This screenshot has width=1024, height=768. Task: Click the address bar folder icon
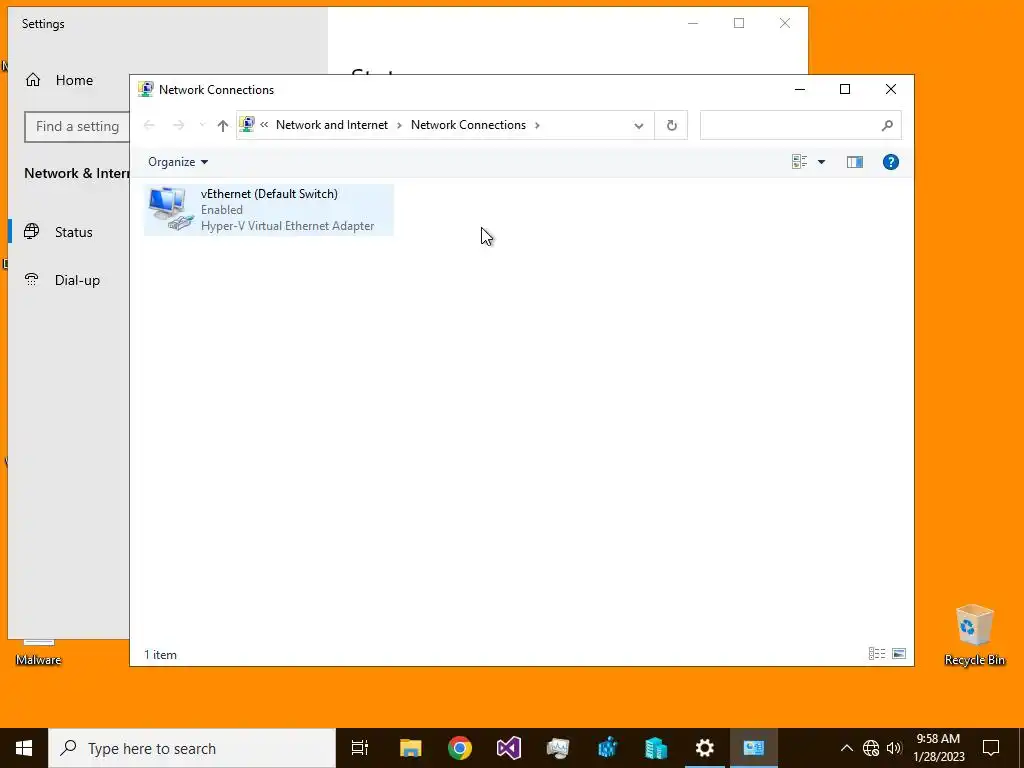point(247,124)
